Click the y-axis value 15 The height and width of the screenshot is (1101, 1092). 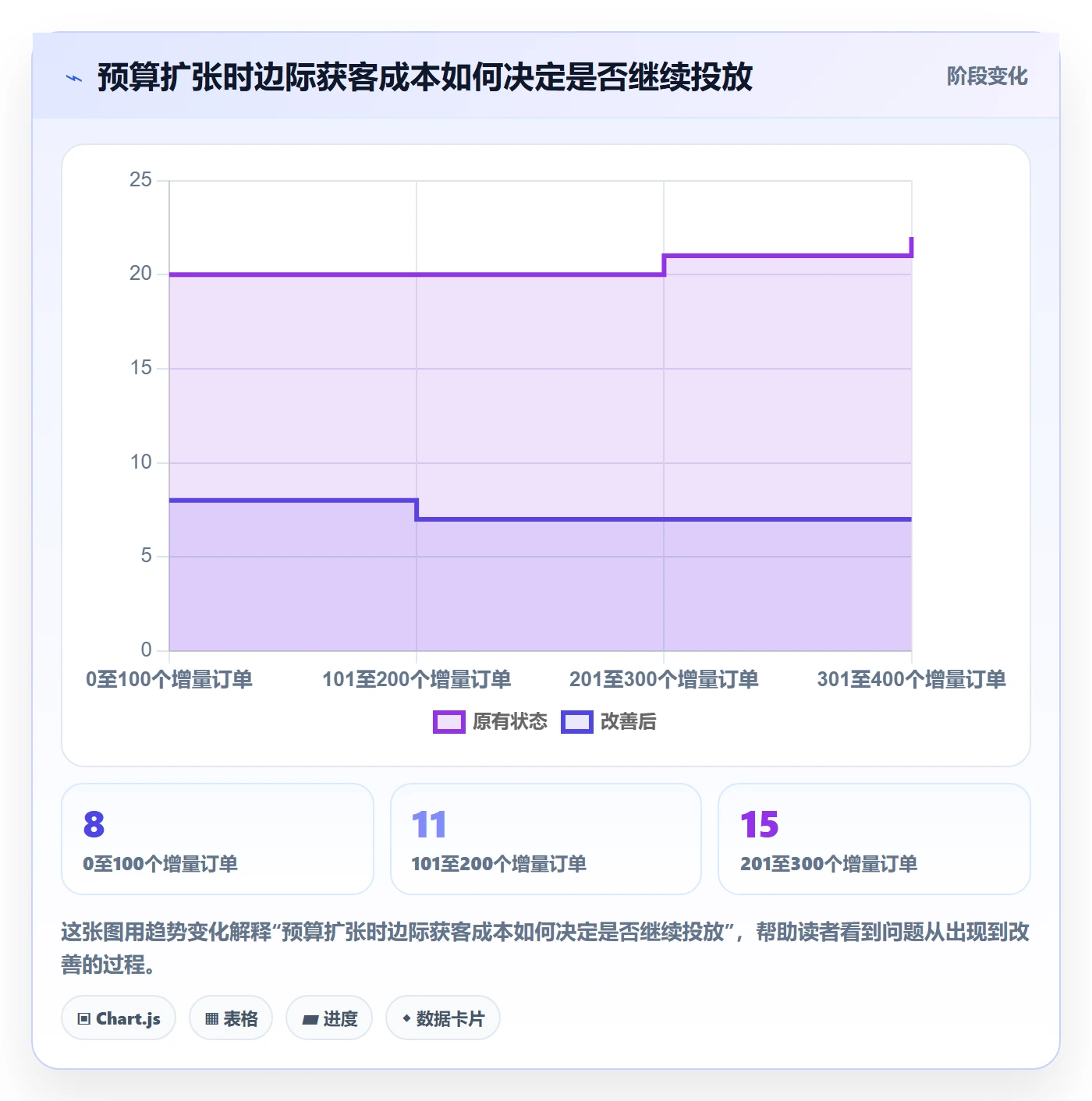[140, 368]
